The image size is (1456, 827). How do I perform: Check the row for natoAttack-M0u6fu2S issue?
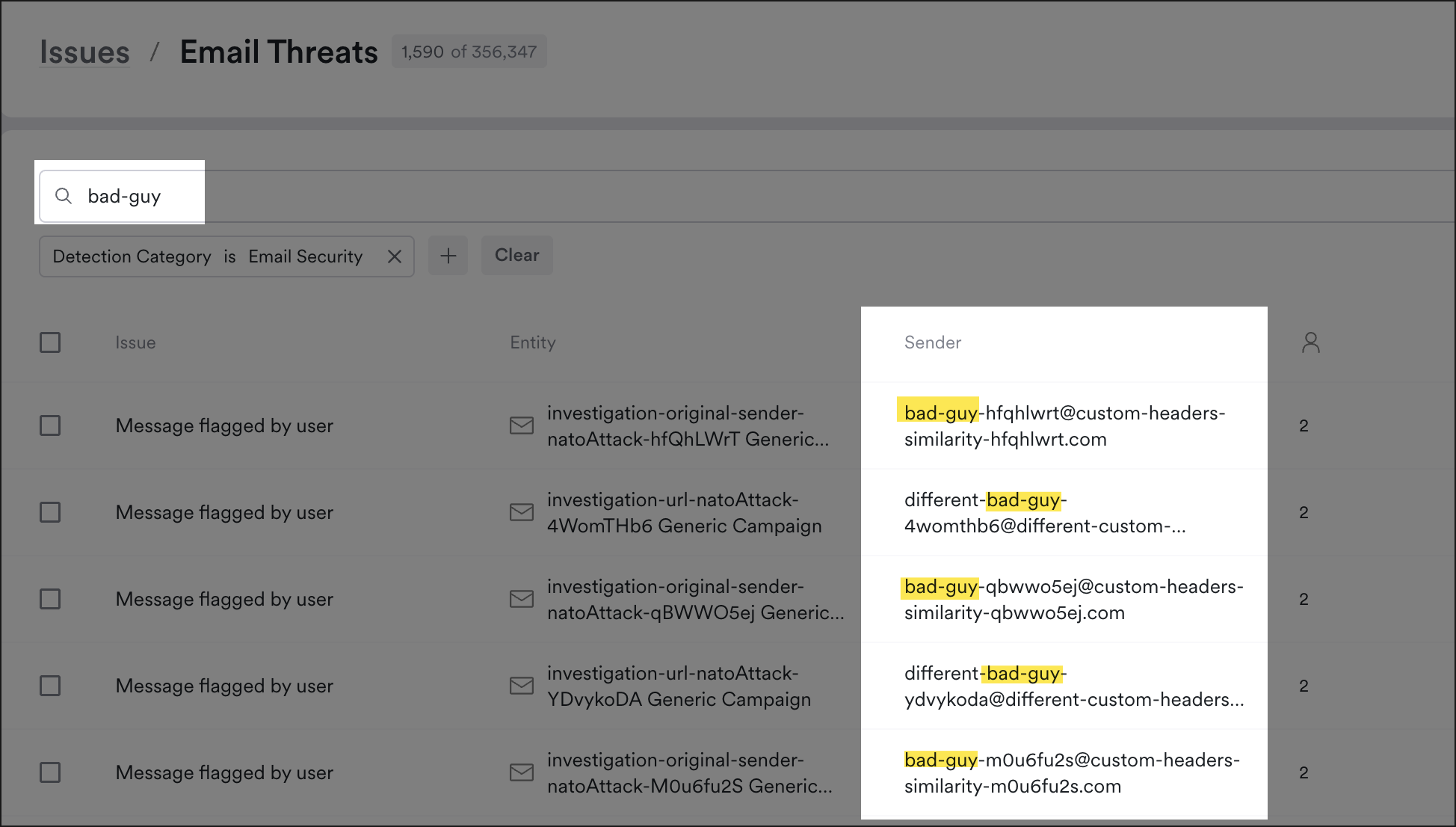click(50, 772)
